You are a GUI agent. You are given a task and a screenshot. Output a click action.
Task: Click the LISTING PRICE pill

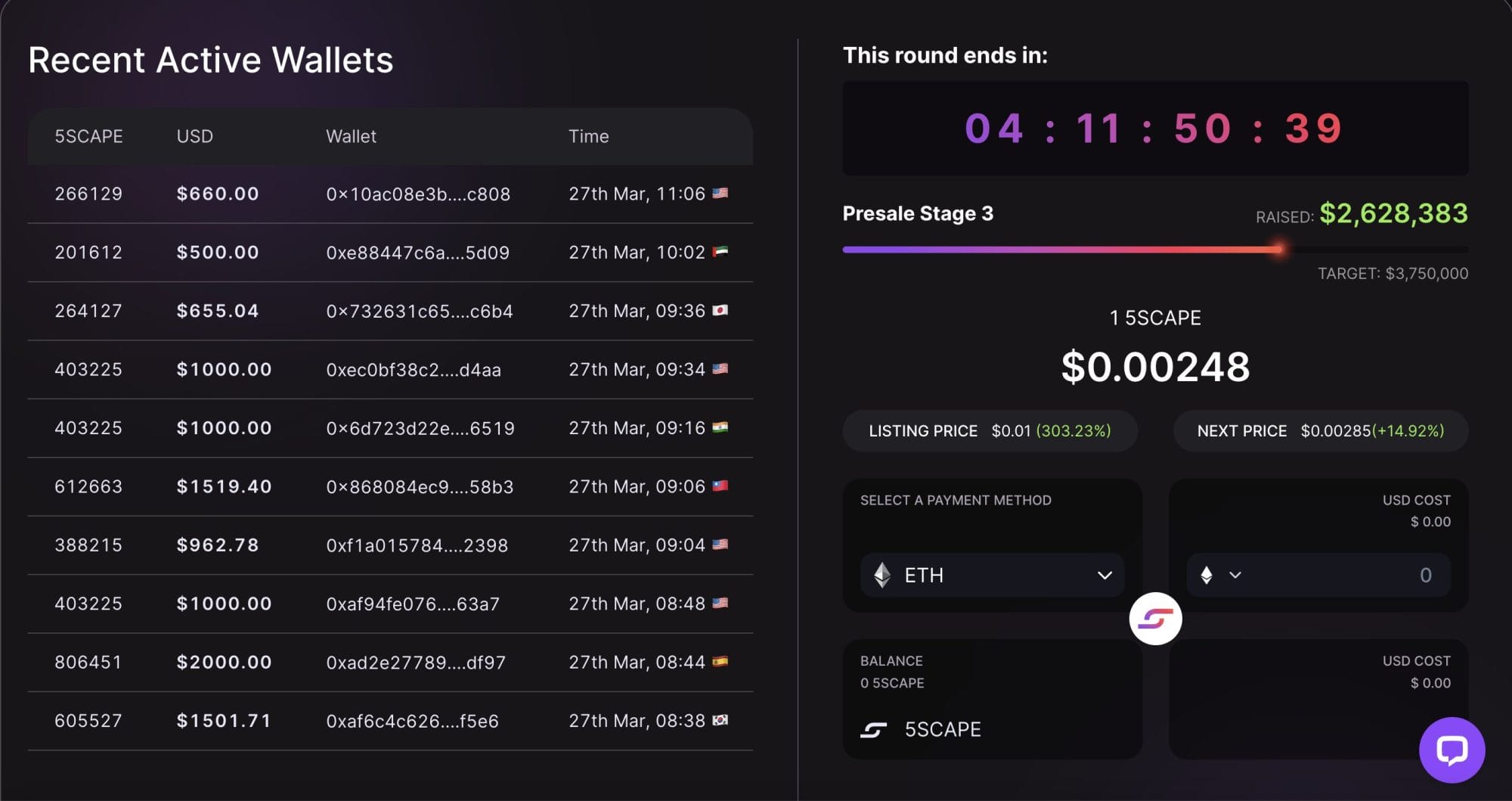[990, 431]
